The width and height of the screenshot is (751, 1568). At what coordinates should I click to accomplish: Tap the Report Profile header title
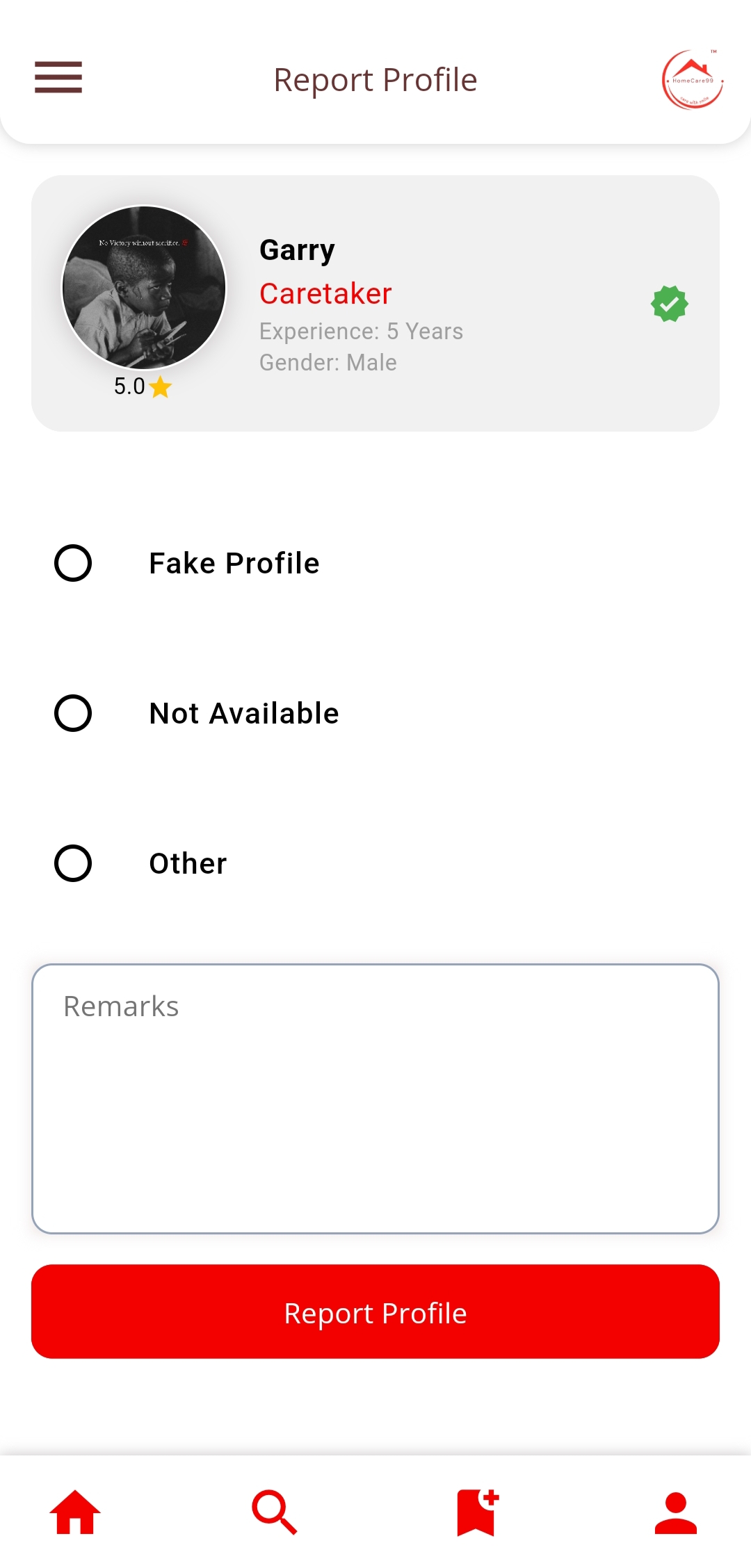375,80
